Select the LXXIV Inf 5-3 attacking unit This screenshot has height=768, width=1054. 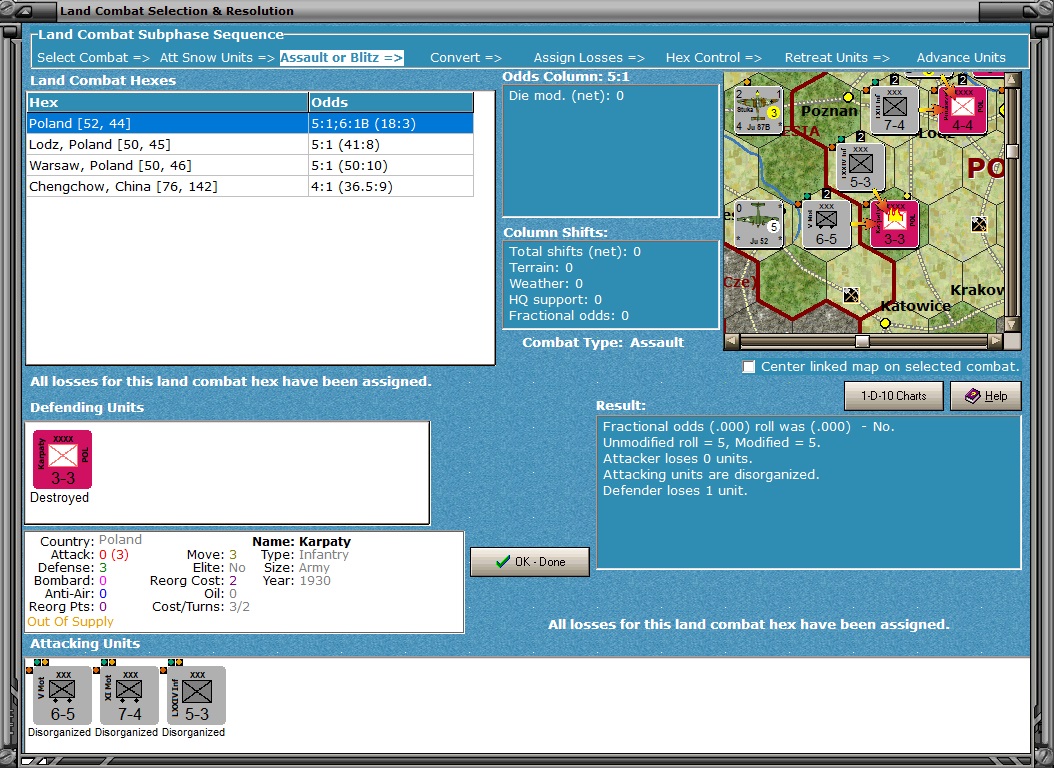(196, 695)
